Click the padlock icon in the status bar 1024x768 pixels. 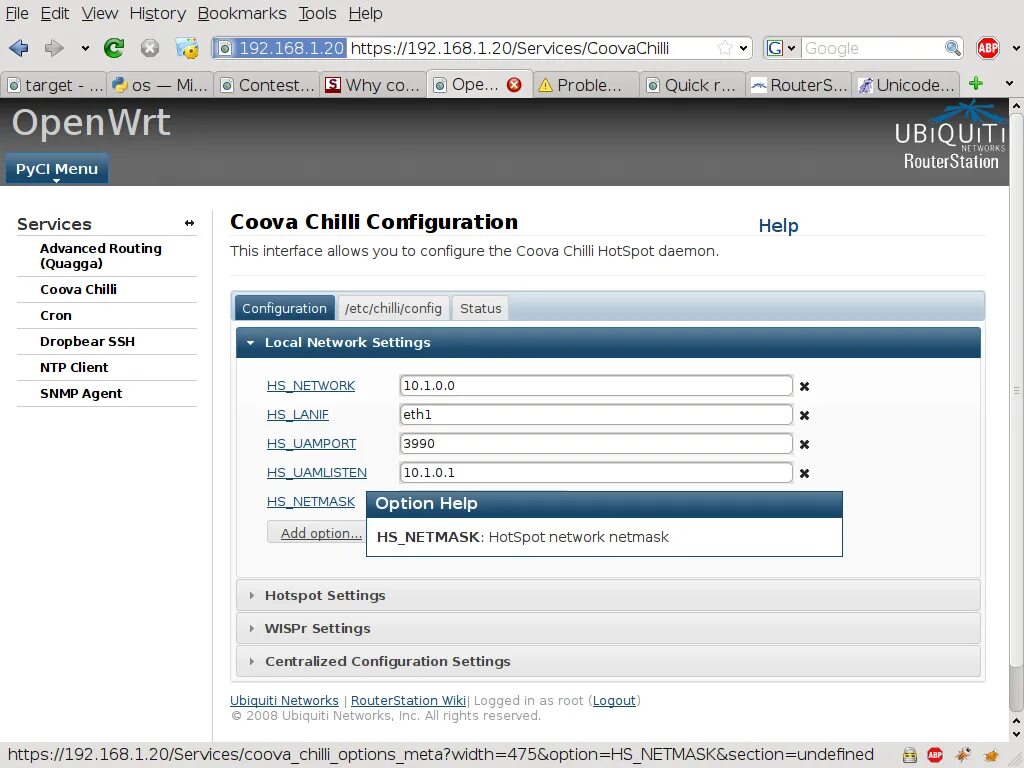pyautogui.click(x=909, y=755)
